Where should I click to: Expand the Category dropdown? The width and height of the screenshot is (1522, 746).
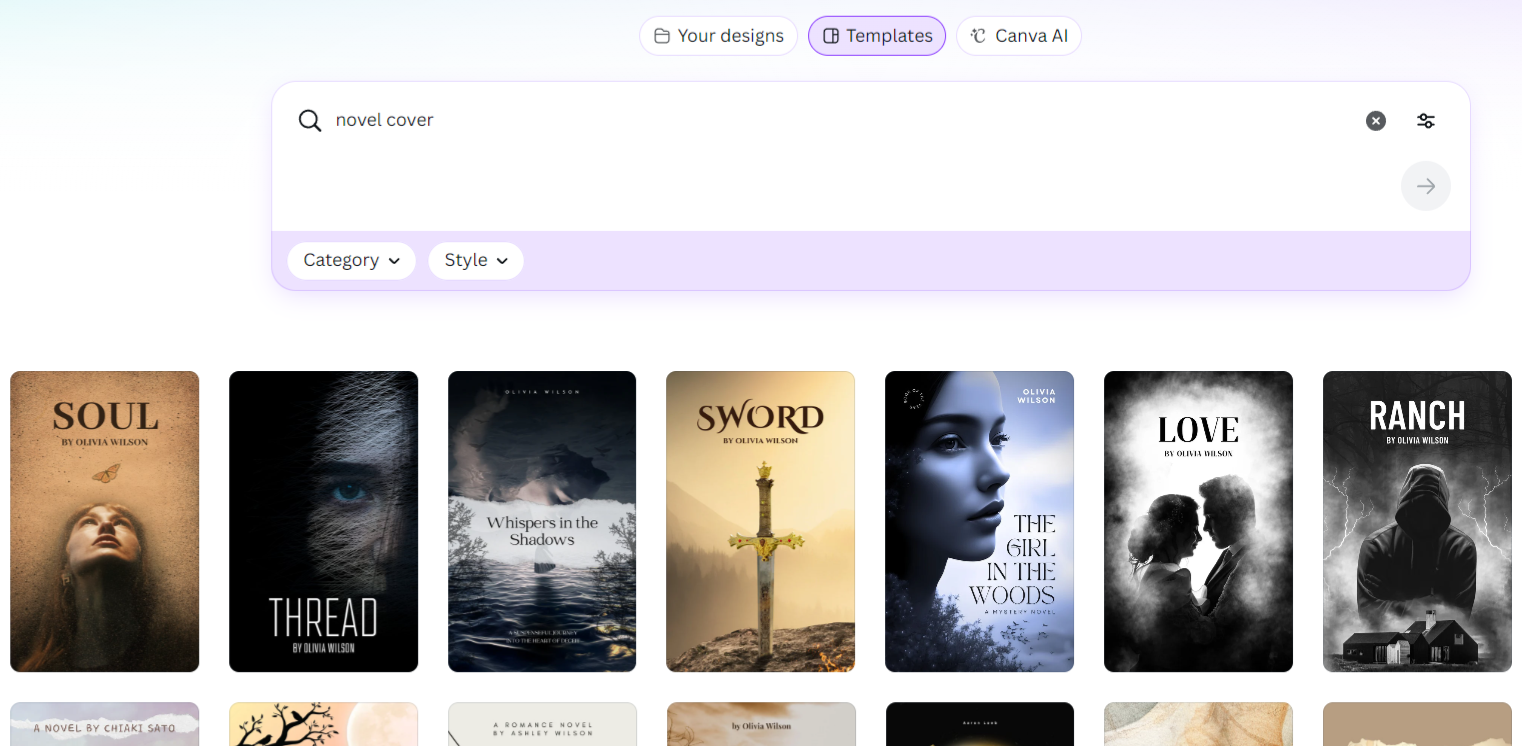click(x=351, y=260)
